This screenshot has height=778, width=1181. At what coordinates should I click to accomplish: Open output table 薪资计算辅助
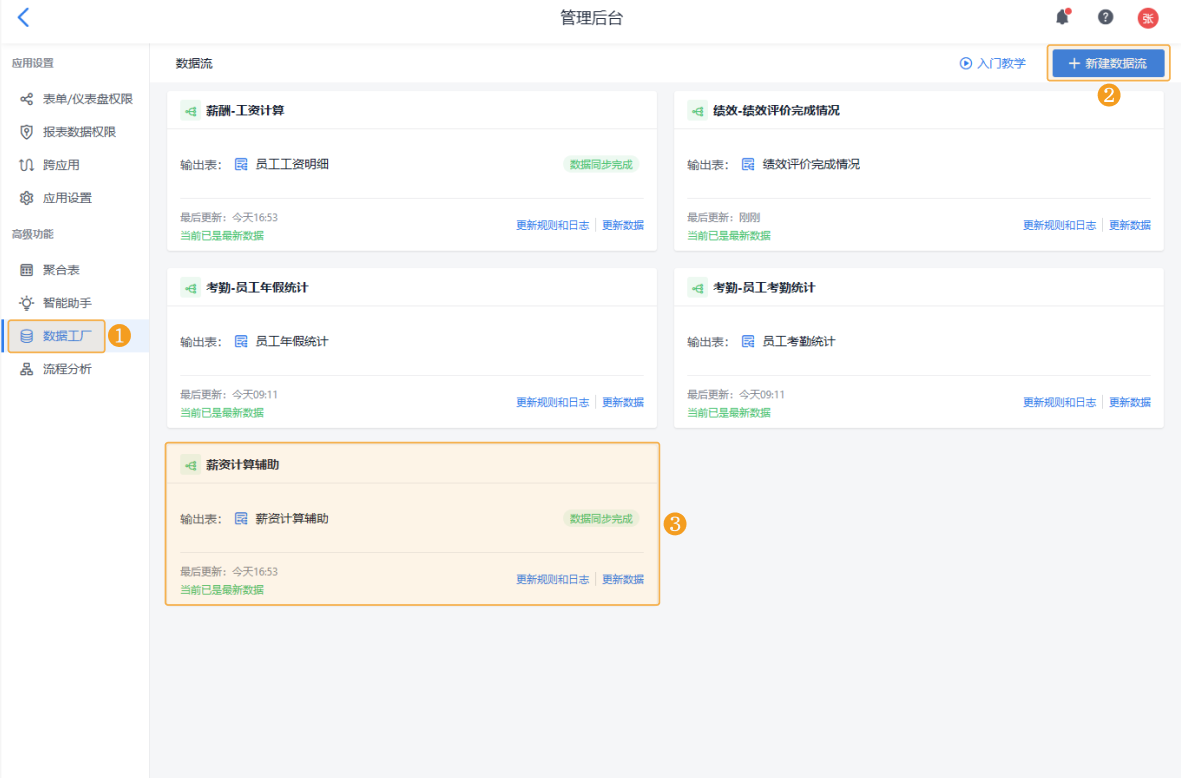(292, 518)
